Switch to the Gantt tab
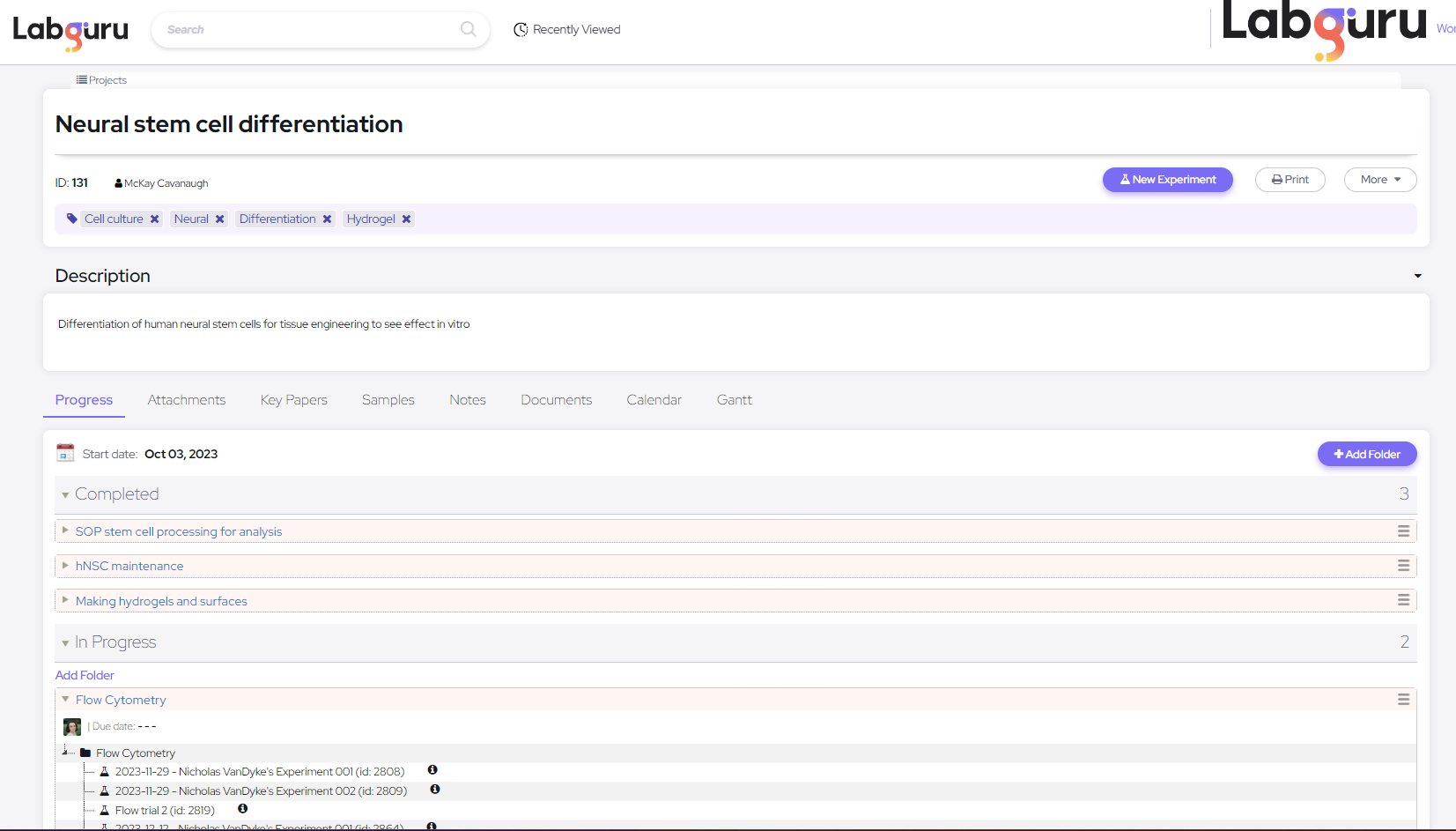Image resolution: width=1456 pixels, height=831 pixels. tap(734, 400)
